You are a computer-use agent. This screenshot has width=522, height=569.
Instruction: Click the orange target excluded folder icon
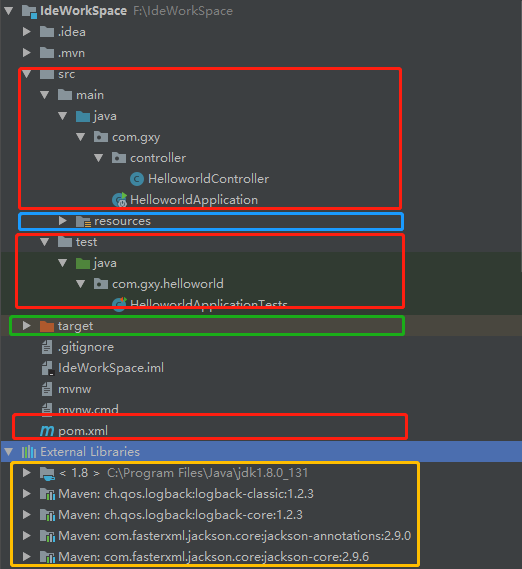point(47,326)
